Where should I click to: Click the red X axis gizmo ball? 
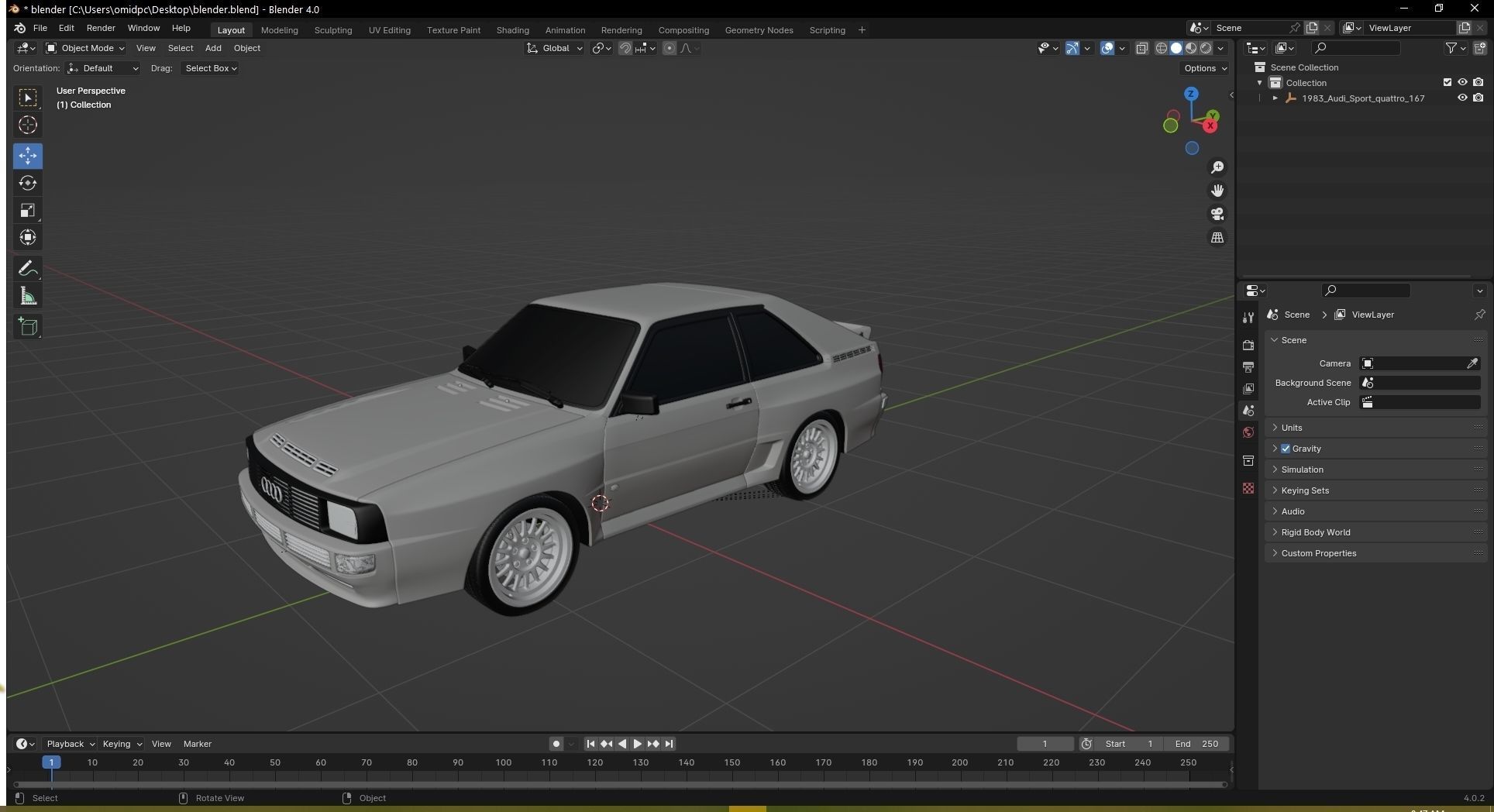[1210, 126]
